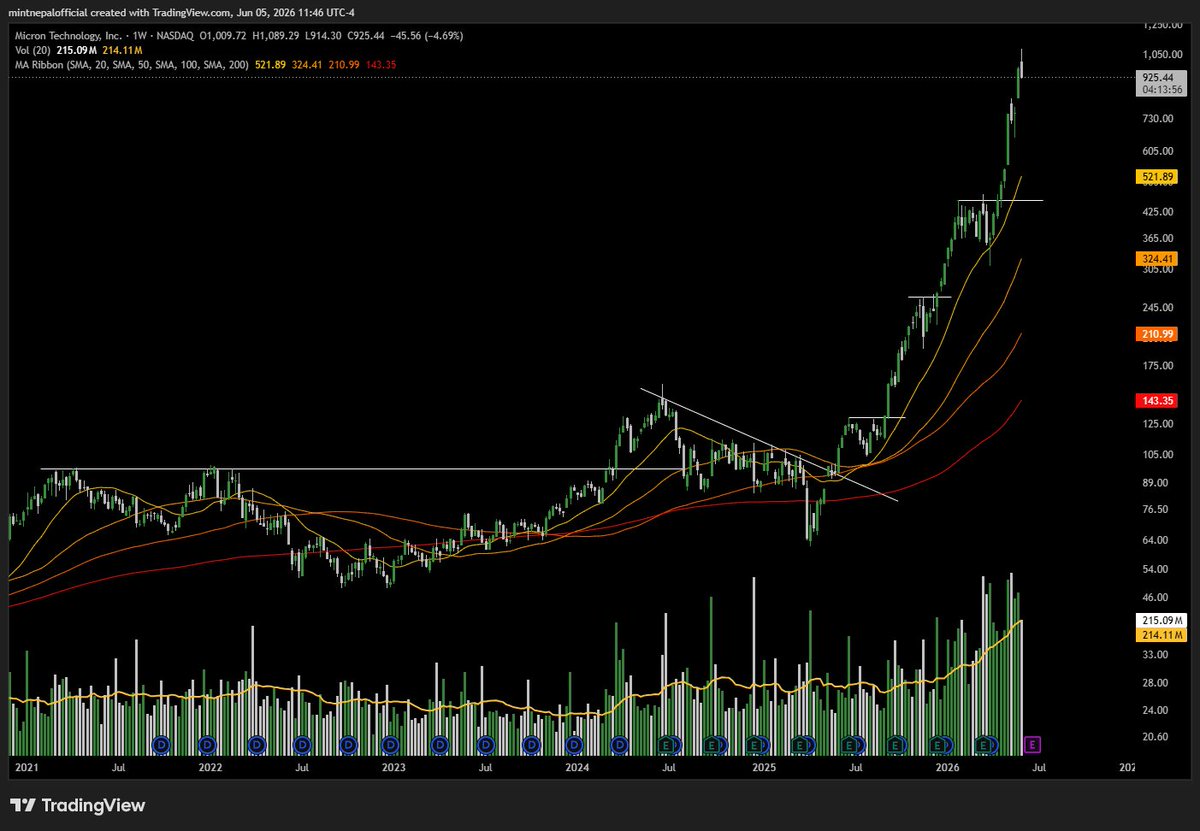The width and height of the screenshot is (1200, 831).
Task: Select the short horizontal line near 450
Action: 1000,201
